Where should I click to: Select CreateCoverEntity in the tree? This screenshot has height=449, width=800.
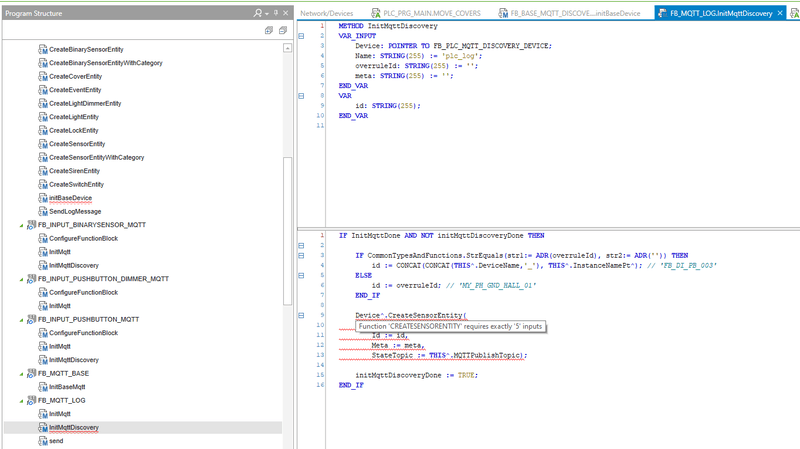pyautogui.click(x=76, y=77)
